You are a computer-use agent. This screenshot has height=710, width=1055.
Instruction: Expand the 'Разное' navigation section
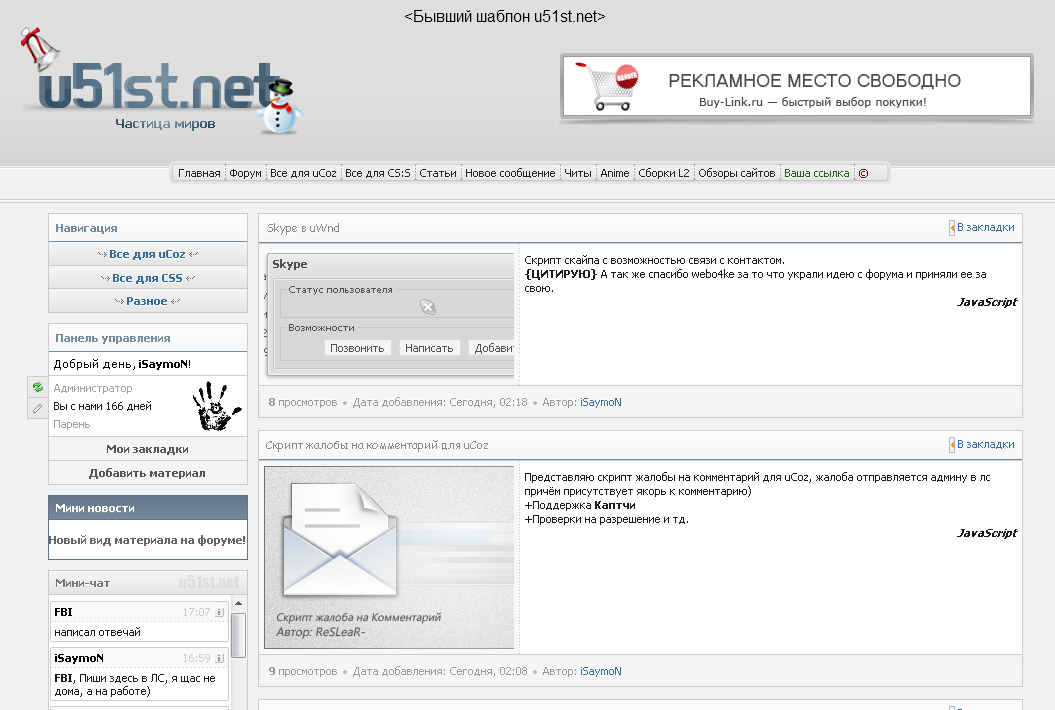tap(147, 301)
